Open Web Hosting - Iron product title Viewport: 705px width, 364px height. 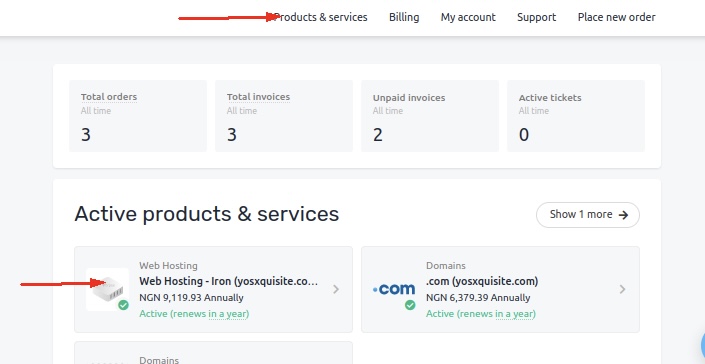tap(228, 281)
